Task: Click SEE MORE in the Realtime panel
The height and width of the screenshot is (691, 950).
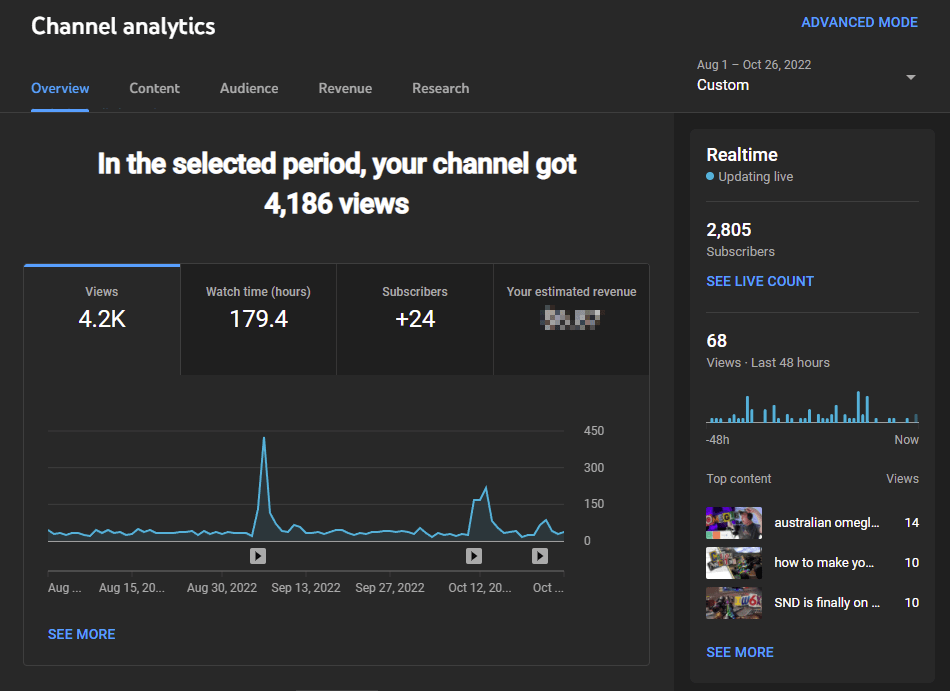Action: [x=740, y=652]
